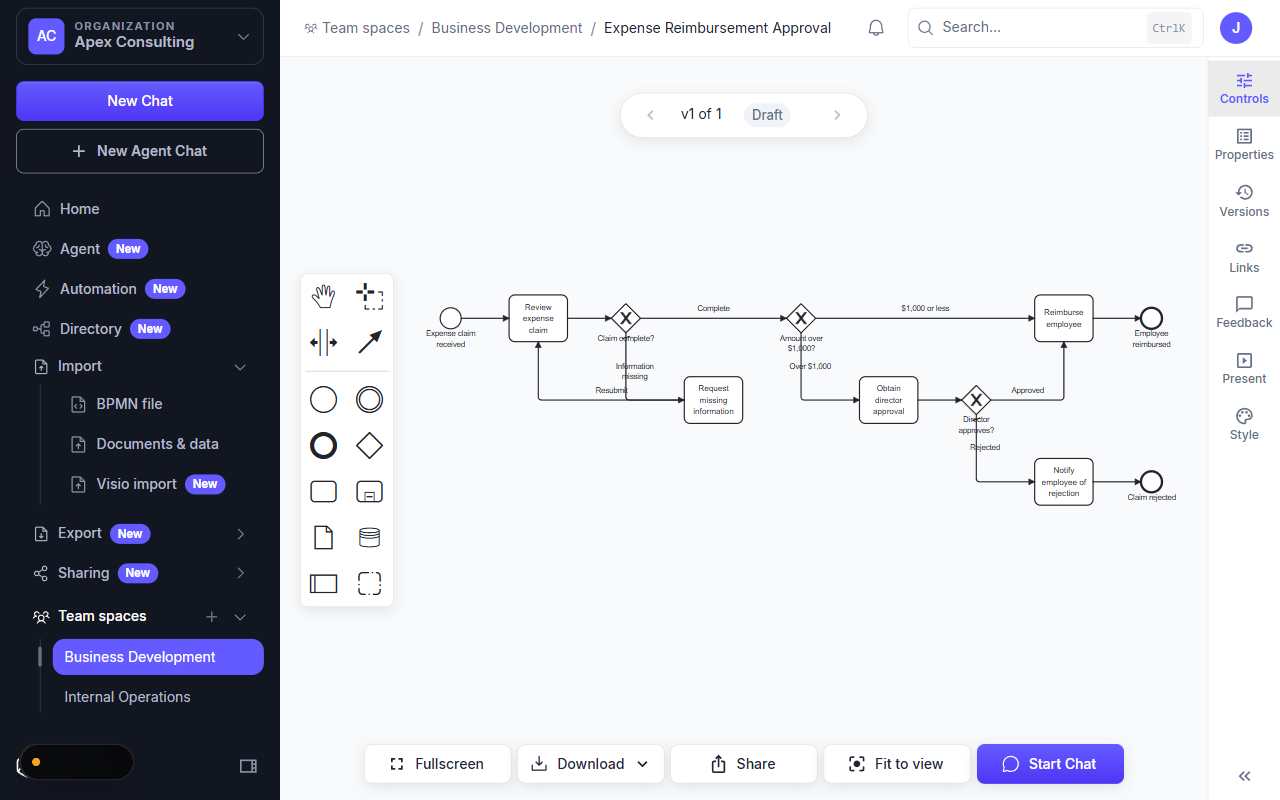The width and height of the screenshot is (1280, 800).
Task: Pick the gateway diamond shape
Action: tap(369, 446)
